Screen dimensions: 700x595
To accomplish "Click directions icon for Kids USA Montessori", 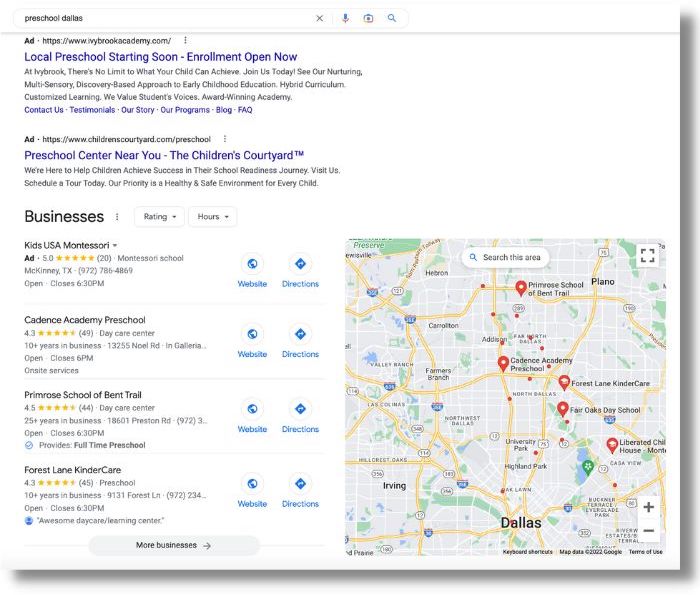I will tap(300, 264).
